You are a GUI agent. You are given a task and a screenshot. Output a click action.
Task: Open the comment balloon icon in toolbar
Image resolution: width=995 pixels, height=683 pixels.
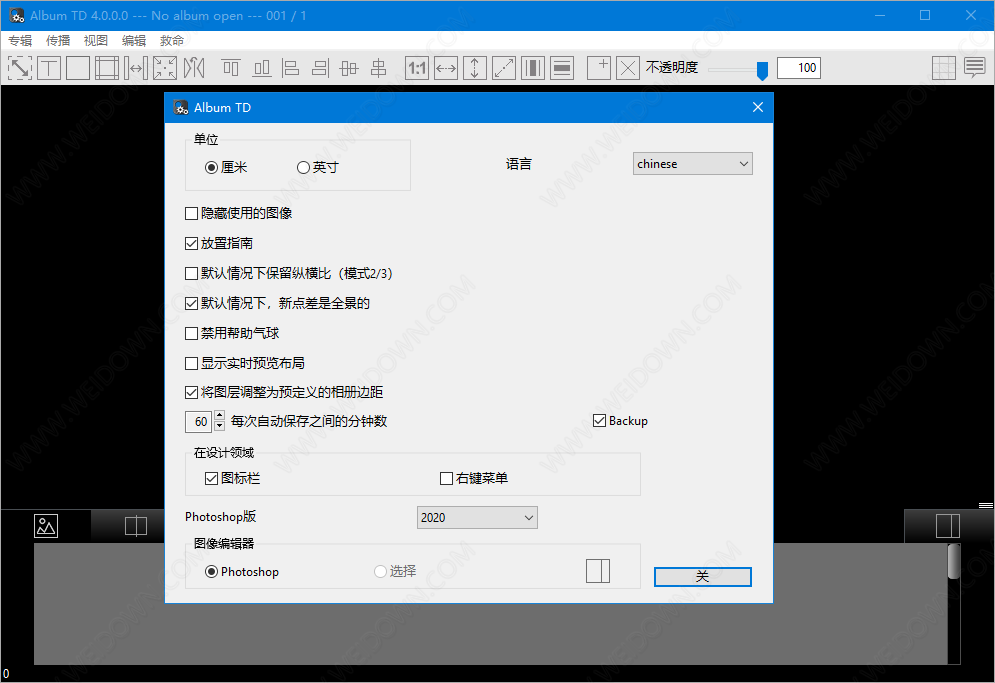tap(974, 67)
